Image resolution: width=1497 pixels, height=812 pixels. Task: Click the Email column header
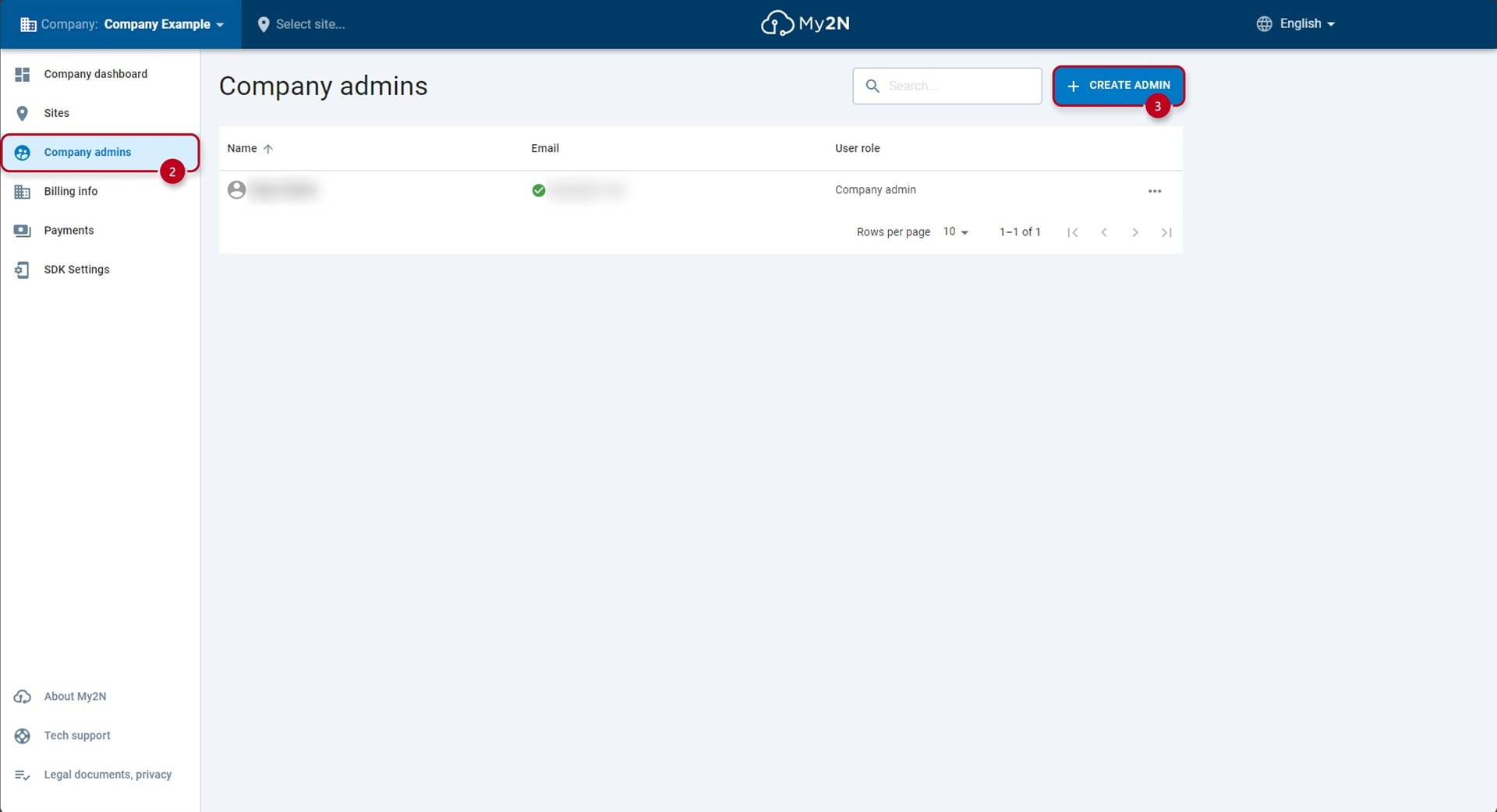(545, 148)
